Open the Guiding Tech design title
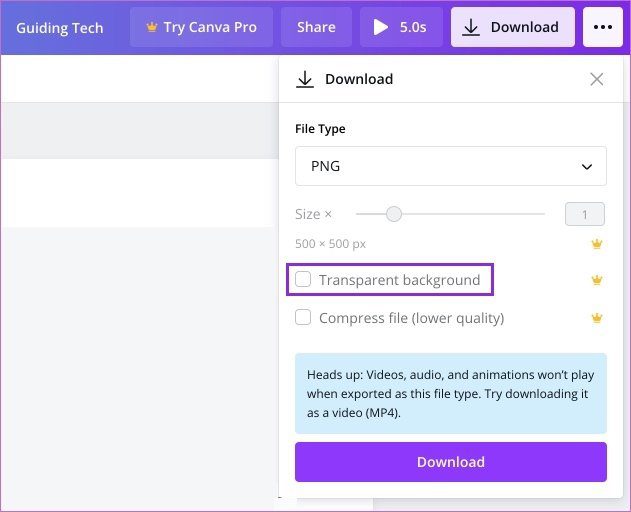Screen dimensions: 631x512 (x=60, y=28)
